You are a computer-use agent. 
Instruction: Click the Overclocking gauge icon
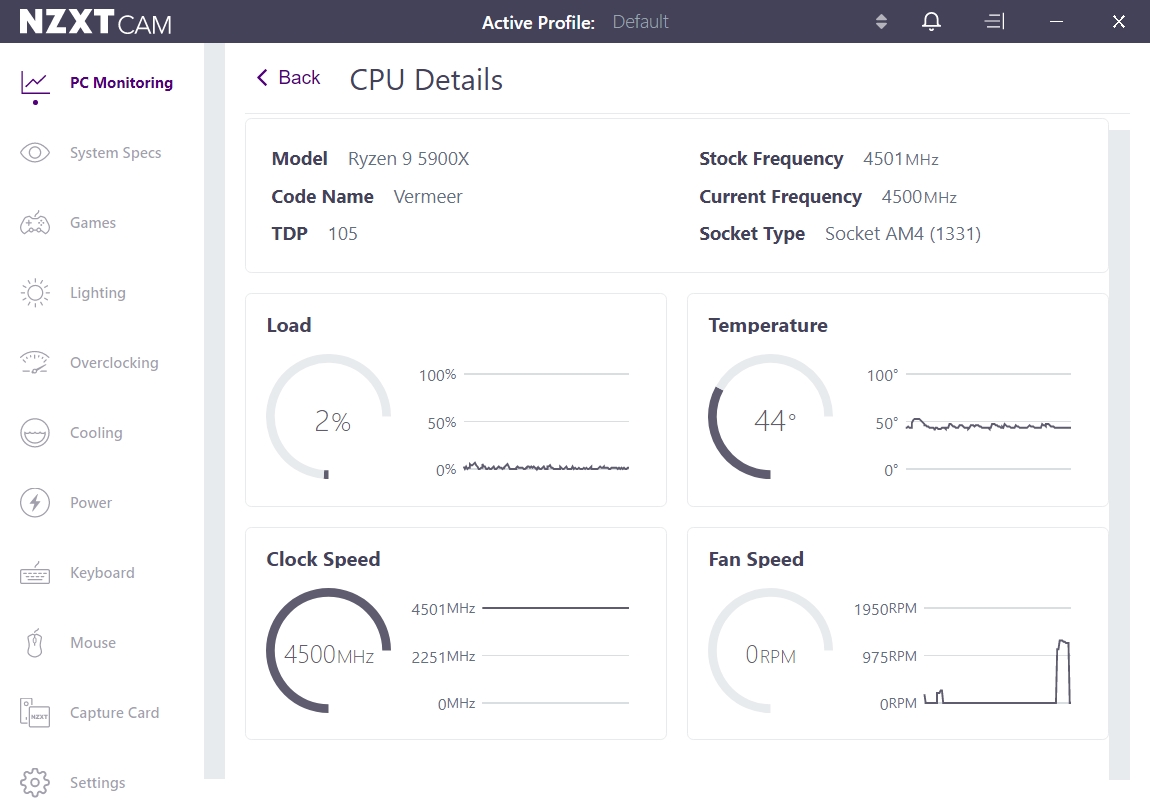[35, 362]
